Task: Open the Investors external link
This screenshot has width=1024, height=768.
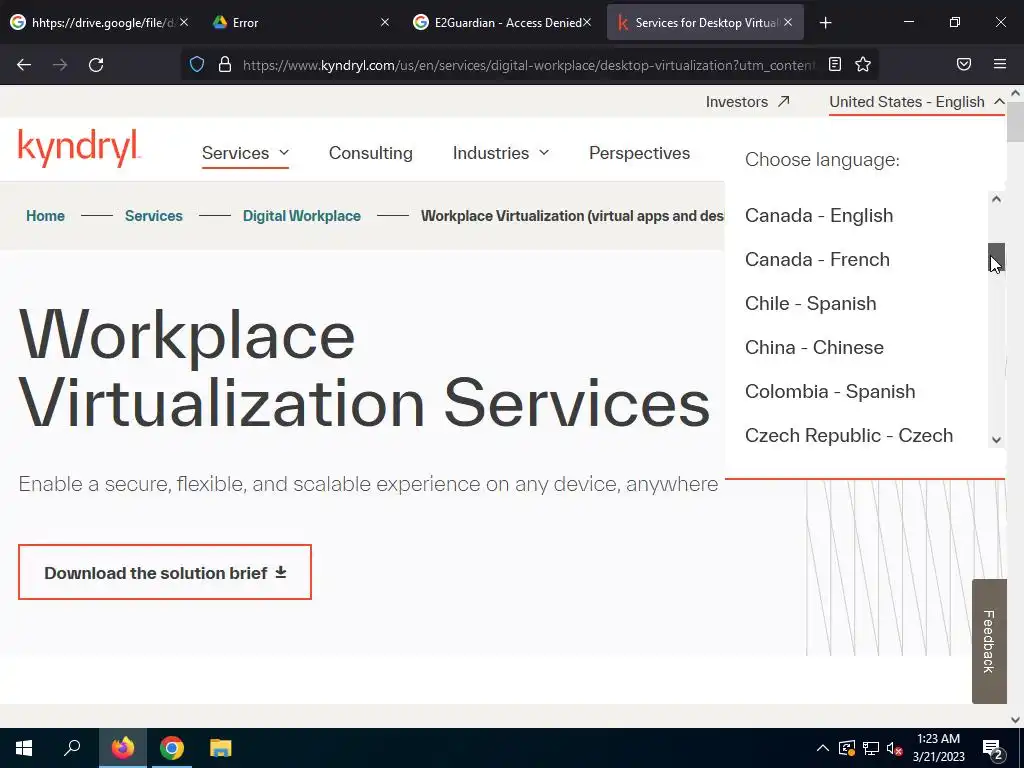Action: pyautogui.click(x=748, y=102)
